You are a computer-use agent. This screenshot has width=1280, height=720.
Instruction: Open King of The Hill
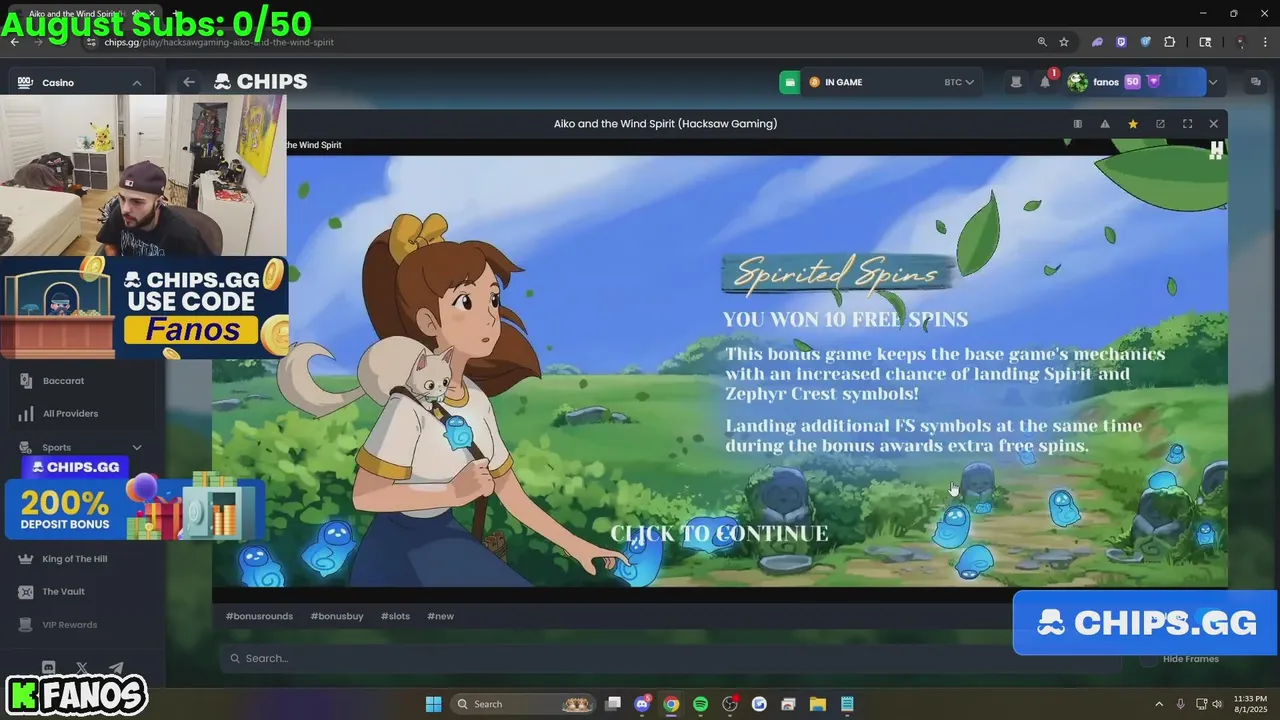(x=75, y=559)
